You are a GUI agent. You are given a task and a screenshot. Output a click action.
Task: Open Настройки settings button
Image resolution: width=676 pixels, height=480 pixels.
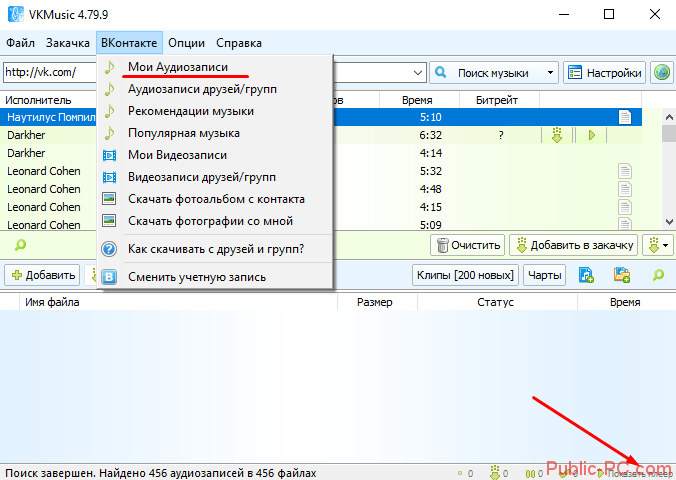click(x=605, y=73)
